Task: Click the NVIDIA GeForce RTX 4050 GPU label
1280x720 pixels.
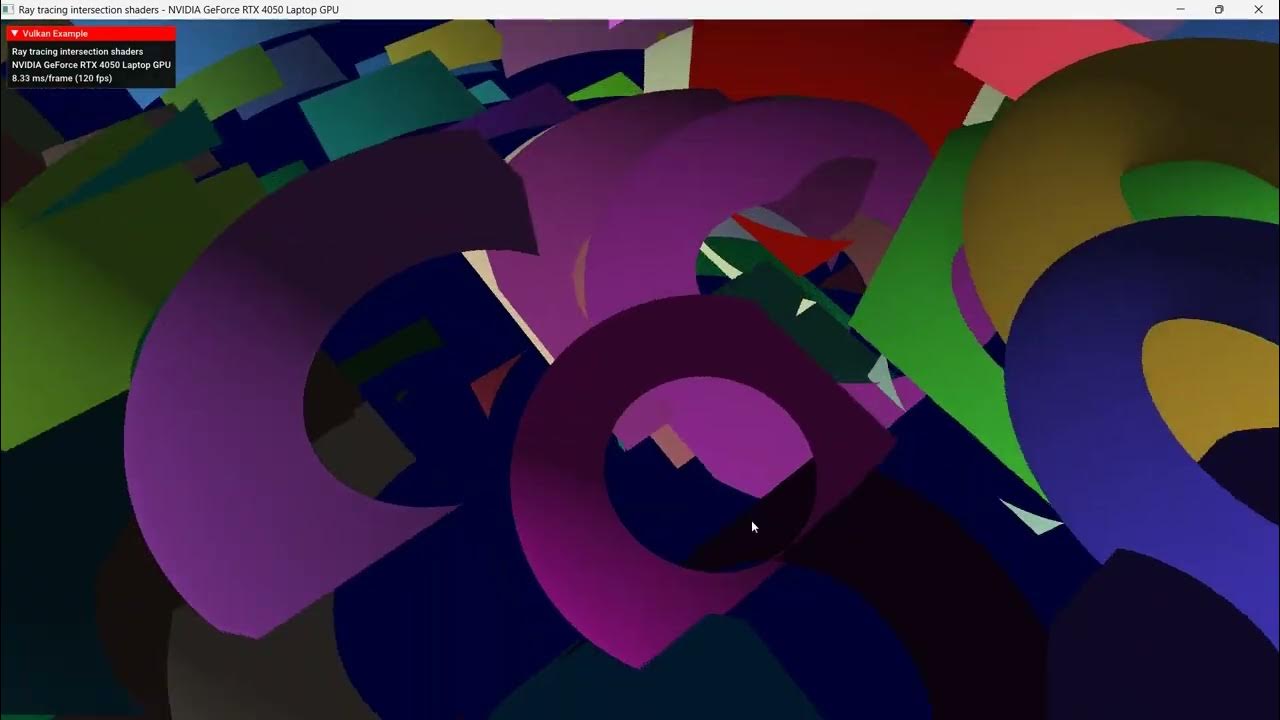Action: click(90, 64)
